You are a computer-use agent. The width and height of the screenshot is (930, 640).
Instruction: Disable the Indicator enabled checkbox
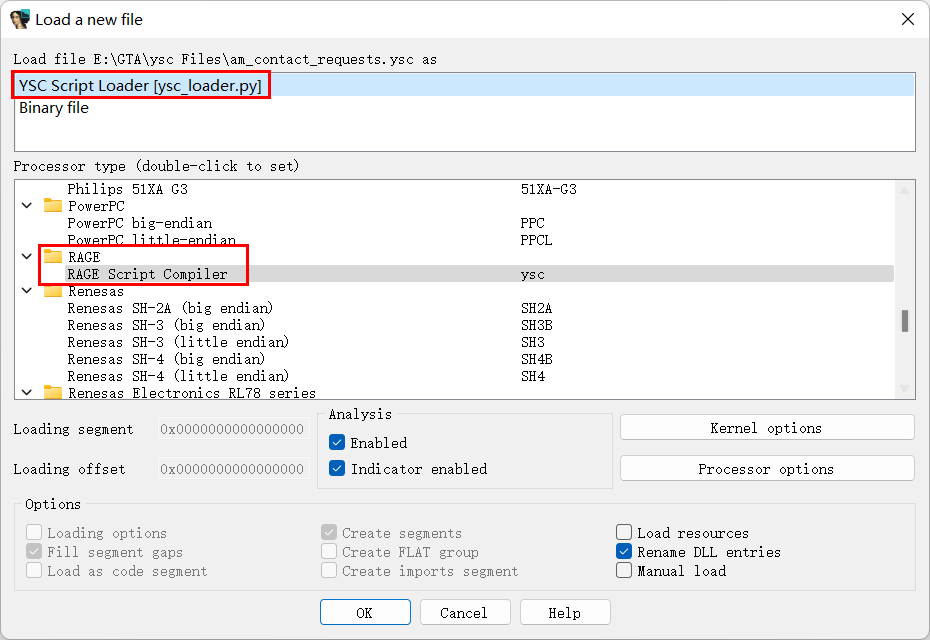pyautogui.click(x=337, y=469)
